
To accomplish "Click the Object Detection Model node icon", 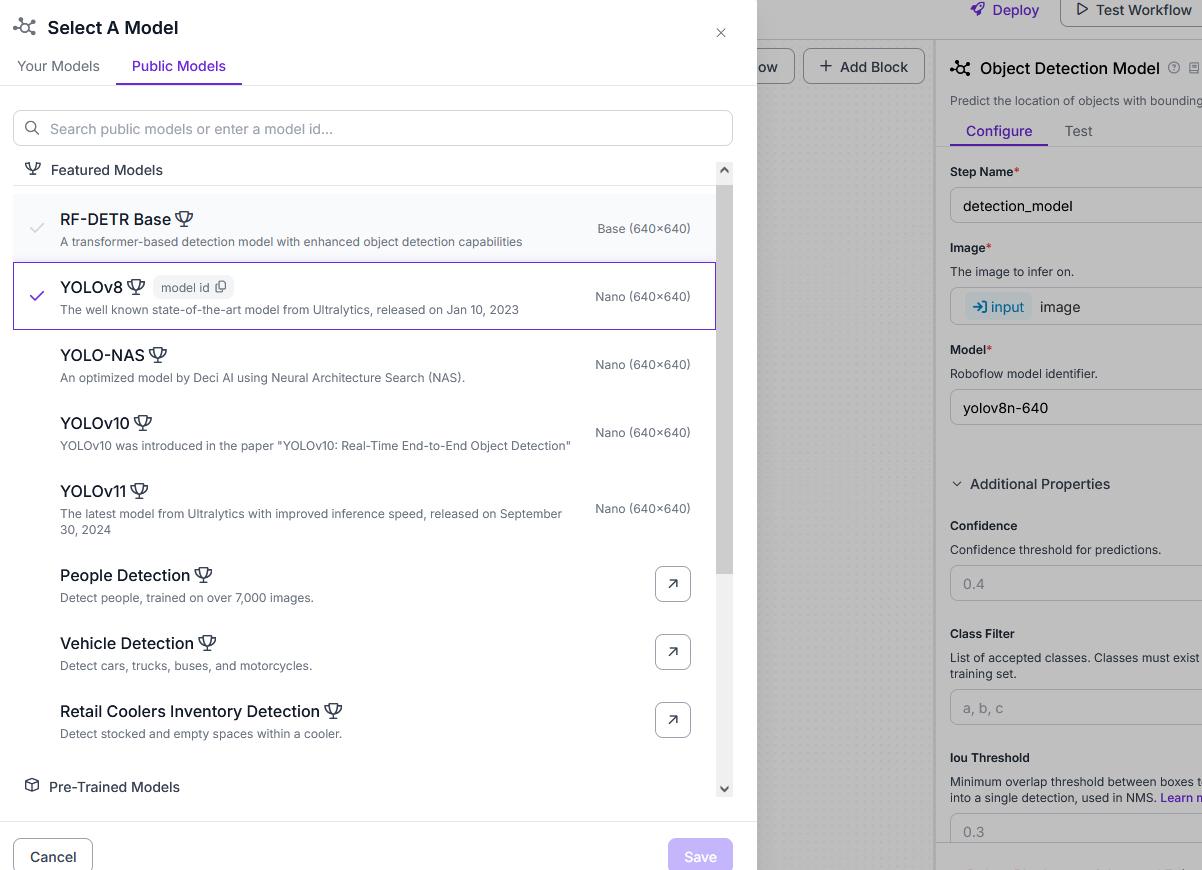I will [961, 68].
